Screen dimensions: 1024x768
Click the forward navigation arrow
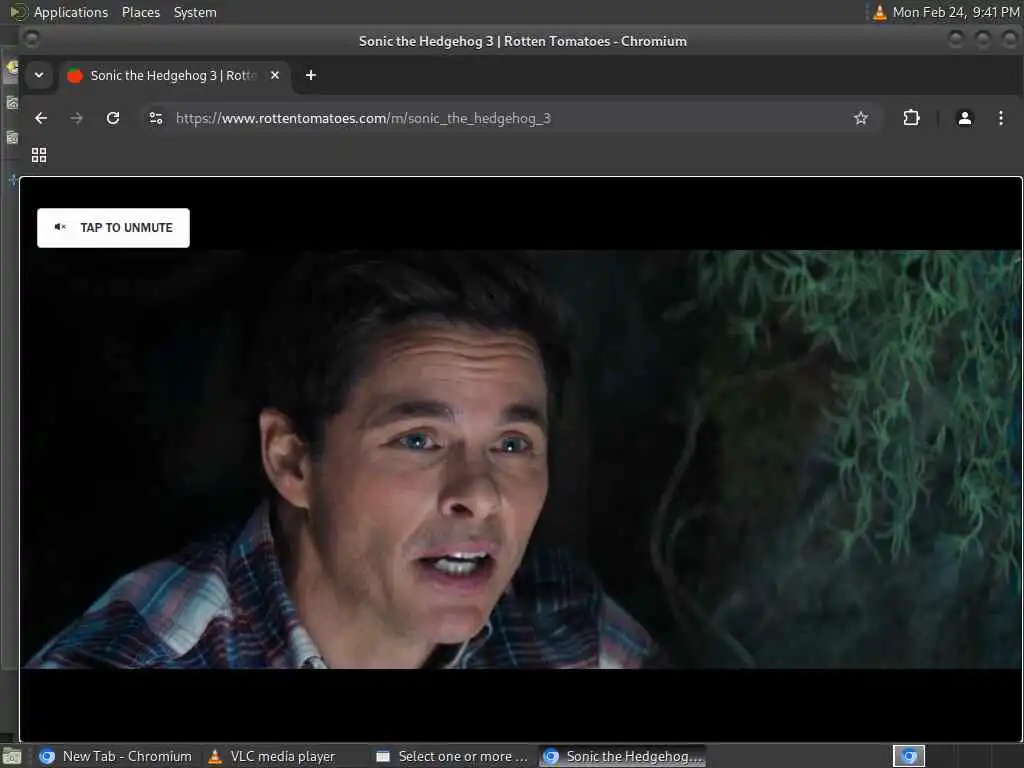(x=76, y=118)
